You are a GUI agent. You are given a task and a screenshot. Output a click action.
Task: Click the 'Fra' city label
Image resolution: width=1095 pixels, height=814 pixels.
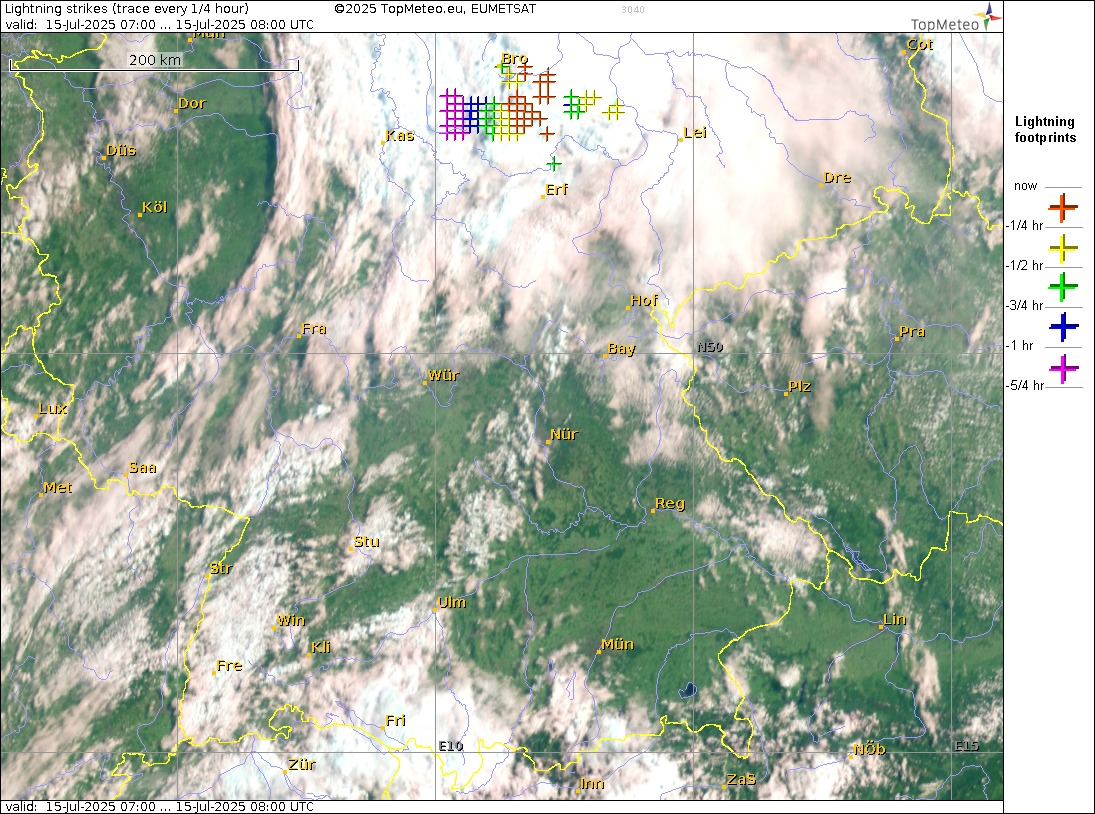click(x=314, y=328)
